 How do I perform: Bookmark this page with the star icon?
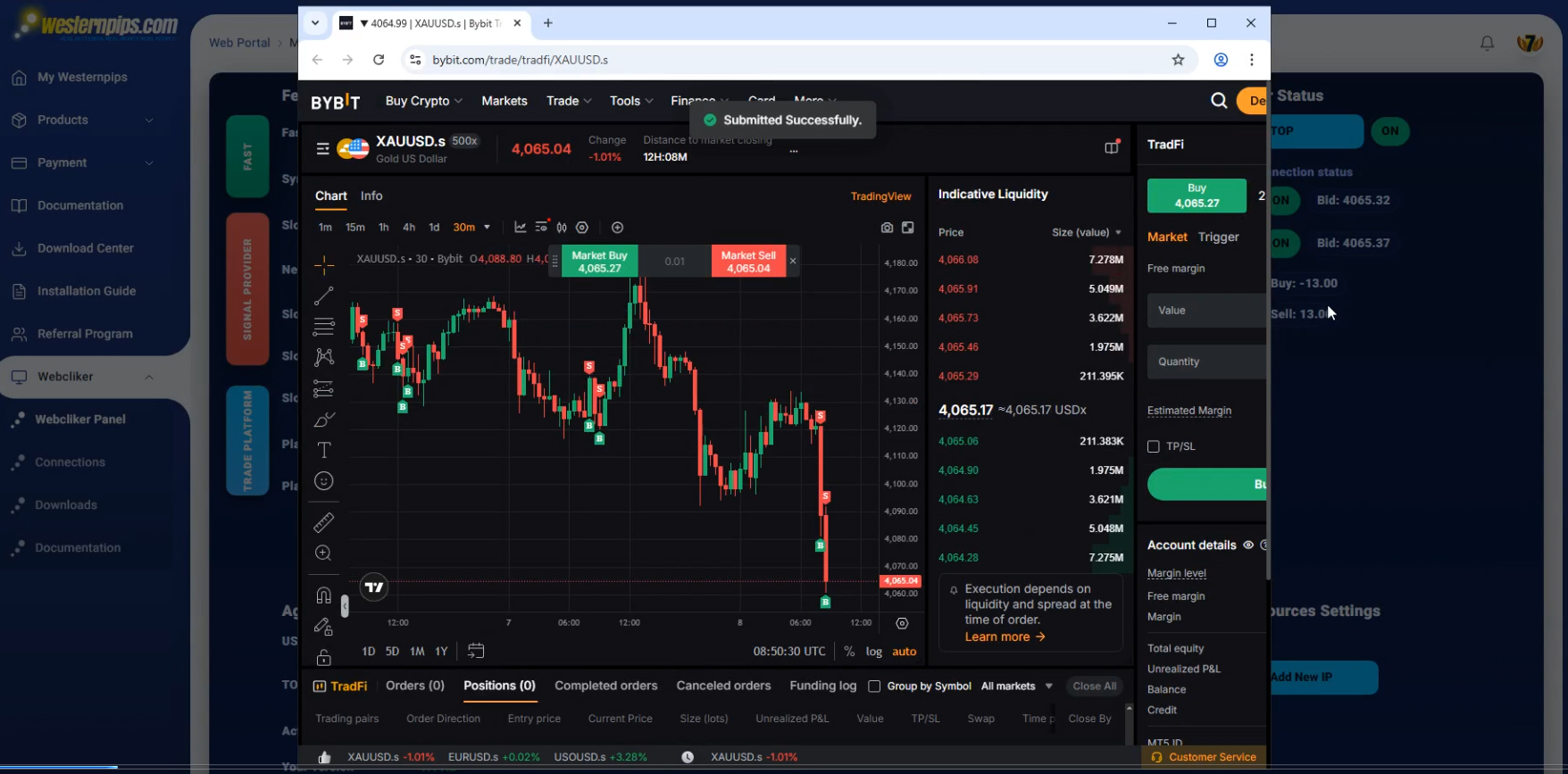pyautogui.click(x=1178, y=60)
